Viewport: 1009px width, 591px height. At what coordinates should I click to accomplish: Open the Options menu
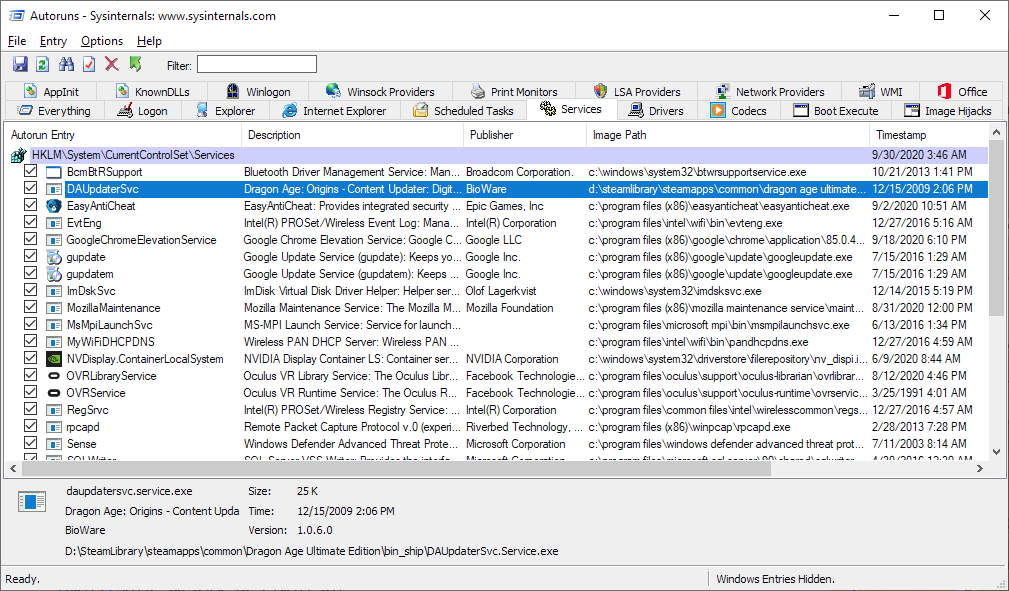click(x=102, y=41)
